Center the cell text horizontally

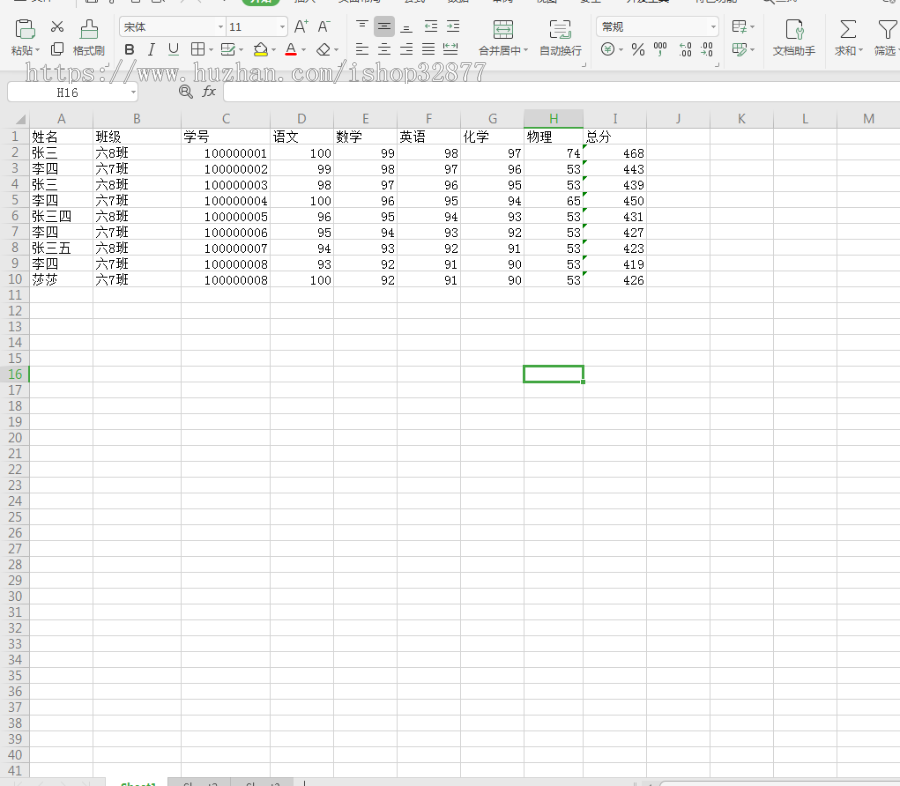384,49
